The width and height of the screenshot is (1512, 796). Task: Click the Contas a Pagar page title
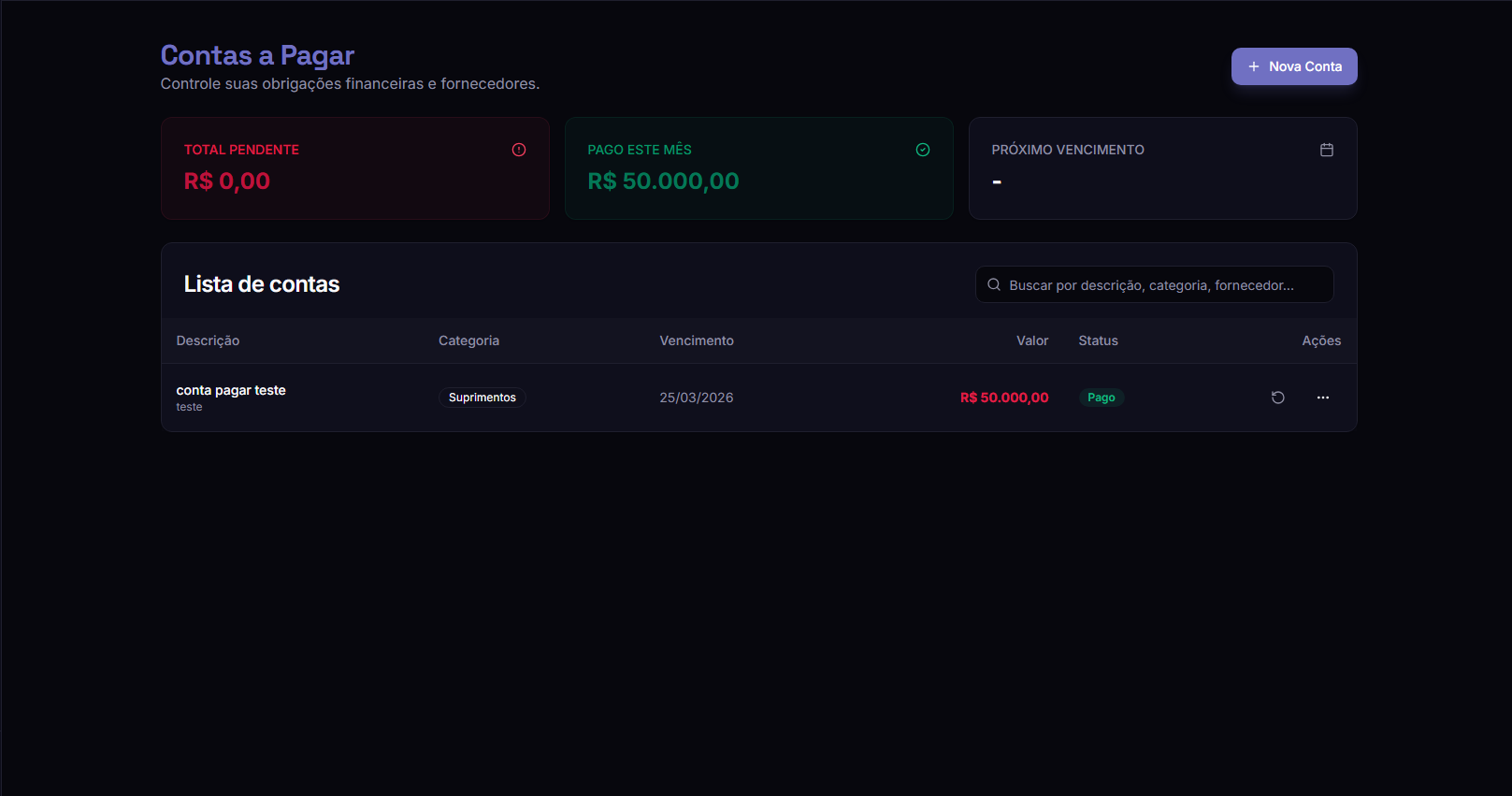pos(257,55)
